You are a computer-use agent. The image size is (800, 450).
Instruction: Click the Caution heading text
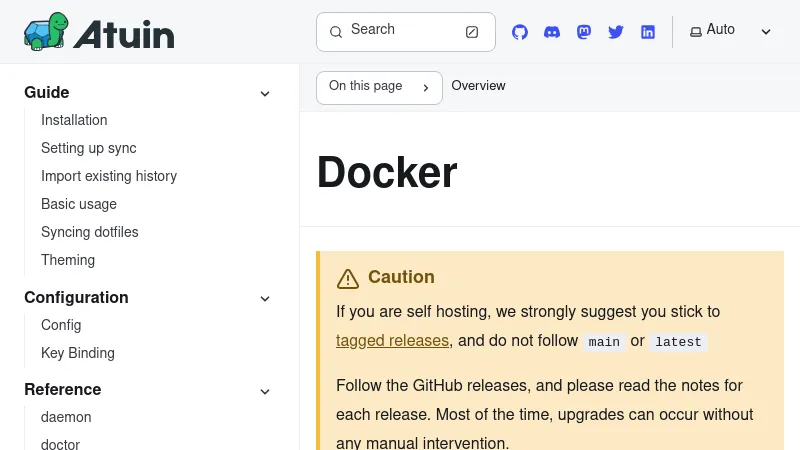(401, 277)
